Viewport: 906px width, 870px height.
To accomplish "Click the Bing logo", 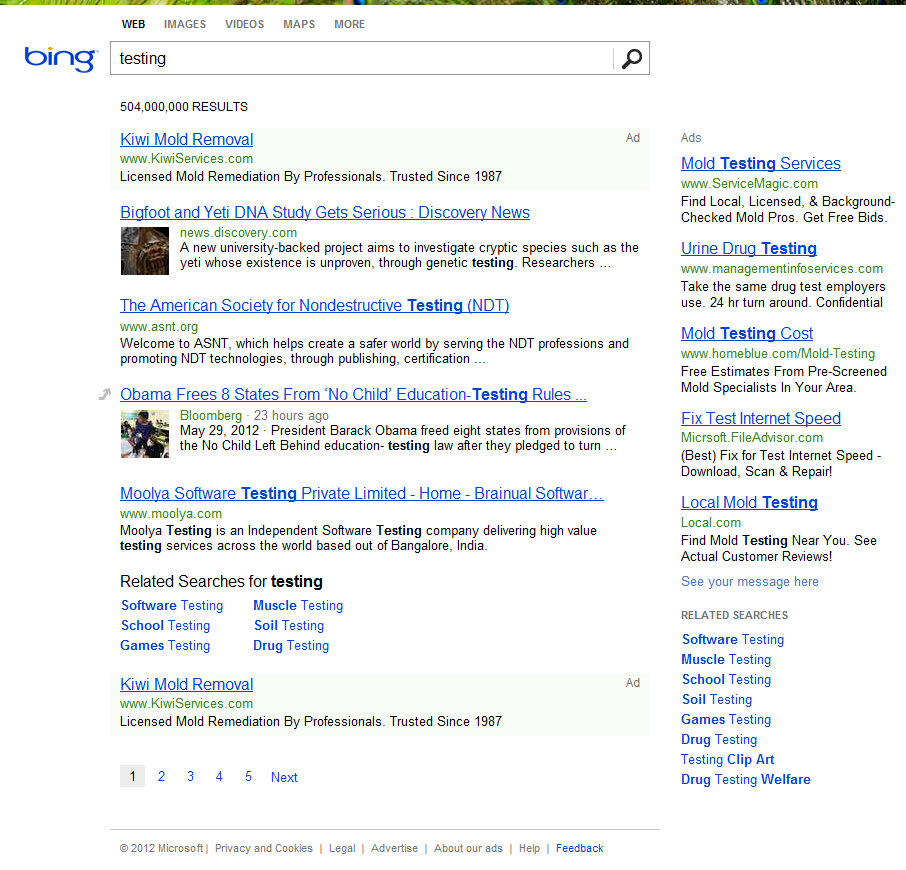I will [x=61, y=59].
